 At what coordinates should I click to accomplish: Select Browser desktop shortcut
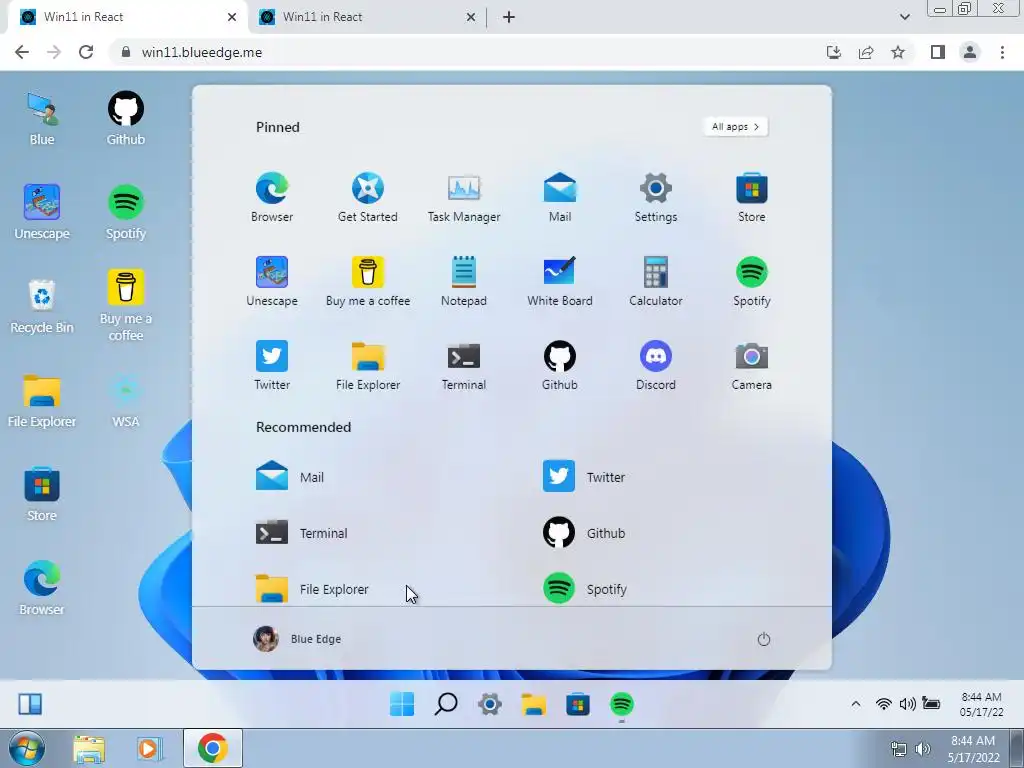(42, 589)
